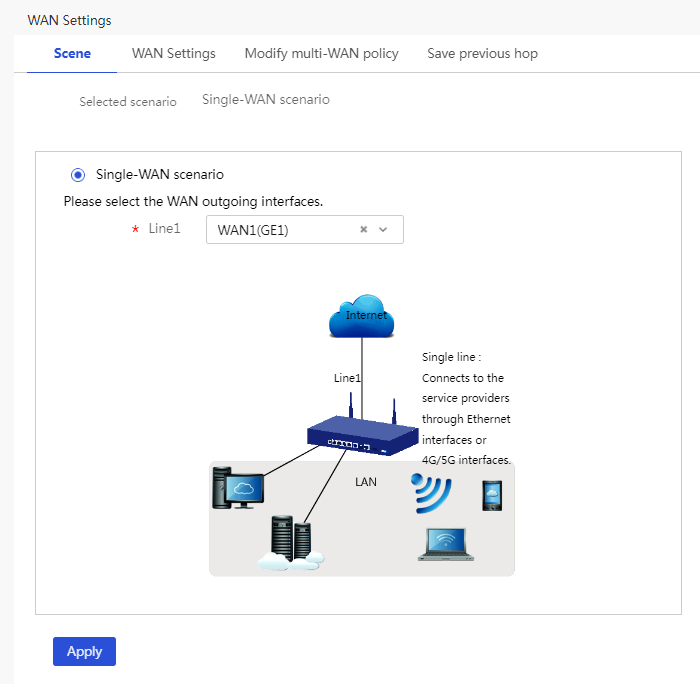
Task: Click 'Please select the WAN outgoing interfaces.' text
Action: point(193,201)
